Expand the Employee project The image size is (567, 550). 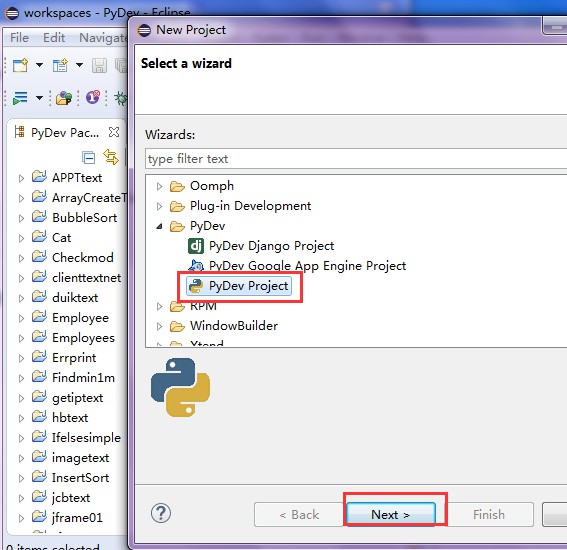(x=21, y=318)
